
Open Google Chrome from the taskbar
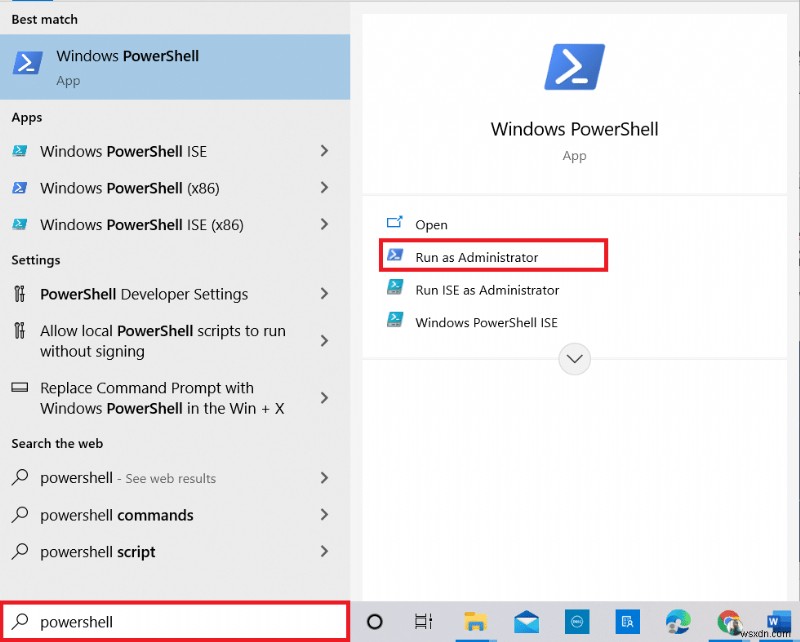click(729, 621)
